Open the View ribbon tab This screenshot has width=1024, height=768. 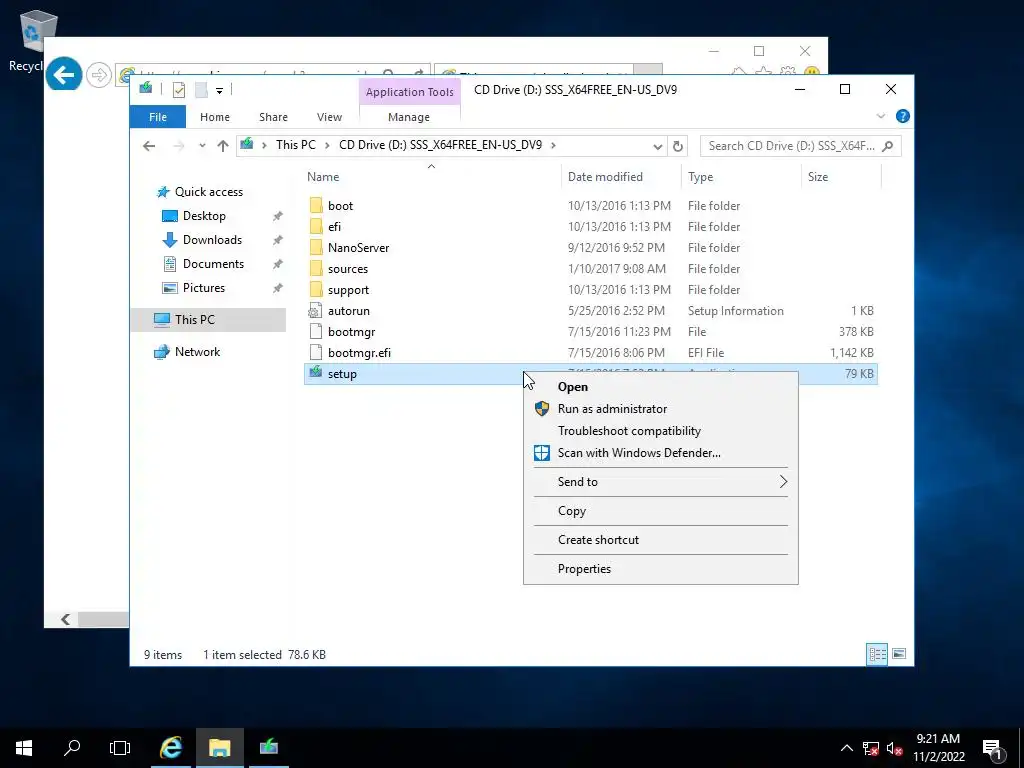click(x=329, y=117)
